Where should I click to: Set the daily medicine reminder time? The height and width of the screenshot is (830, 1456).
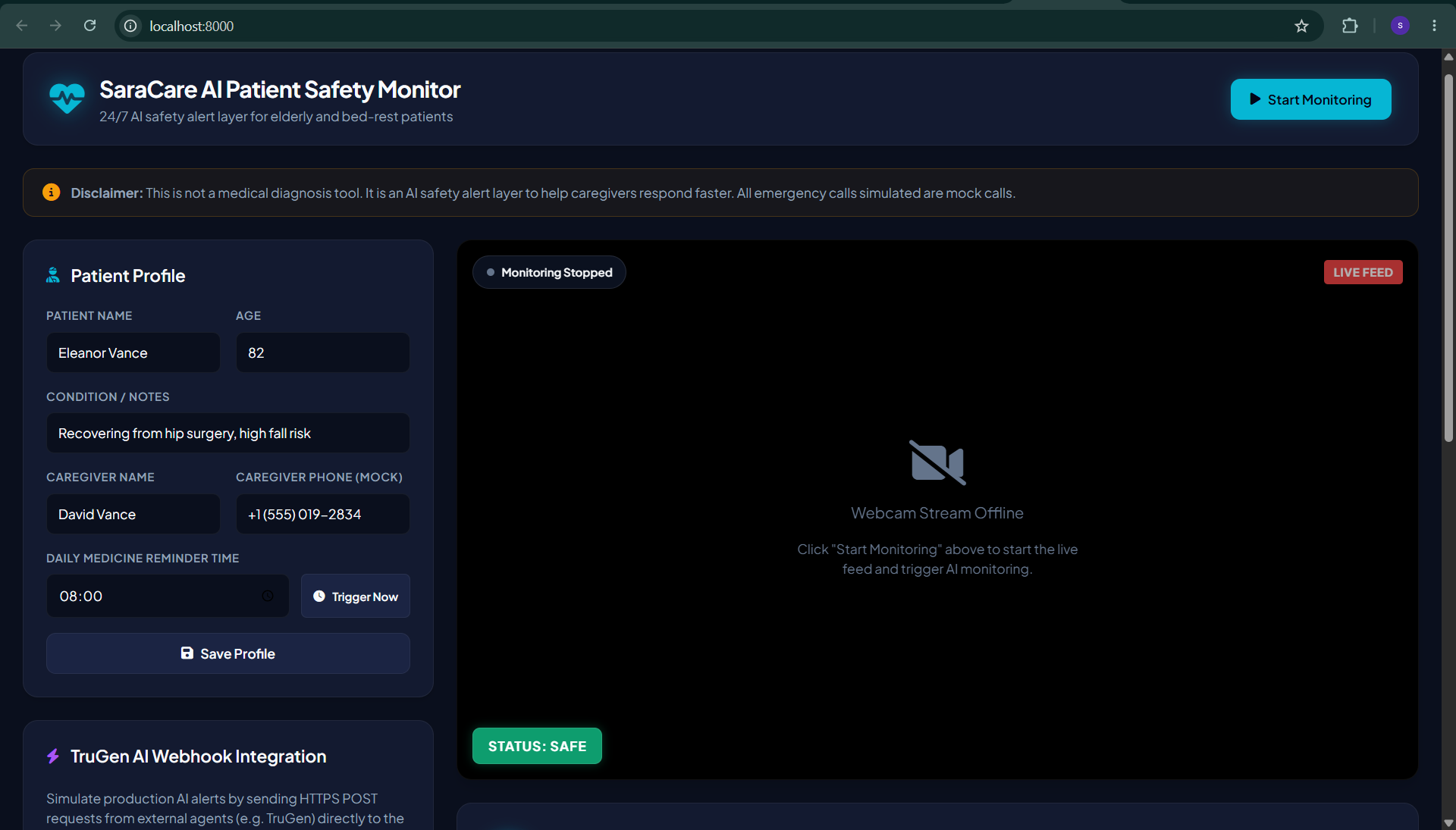(168, 596)
